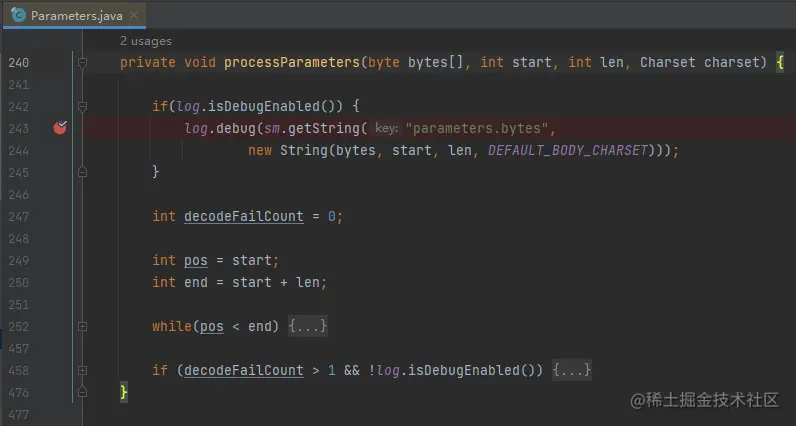Close the Parameters.java tab
Image resolution: width=796 pixels, height=426 pixels.
click(134, 15)
